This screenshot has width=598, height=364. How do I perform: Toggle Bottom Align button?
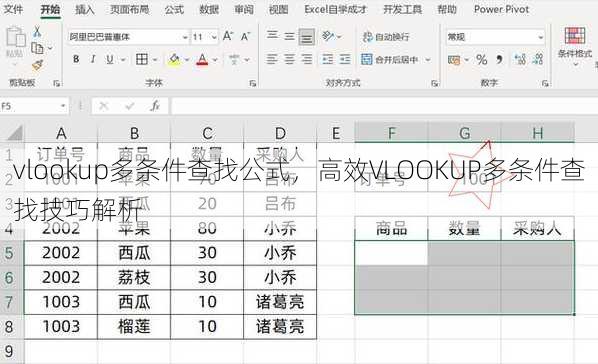307,37
